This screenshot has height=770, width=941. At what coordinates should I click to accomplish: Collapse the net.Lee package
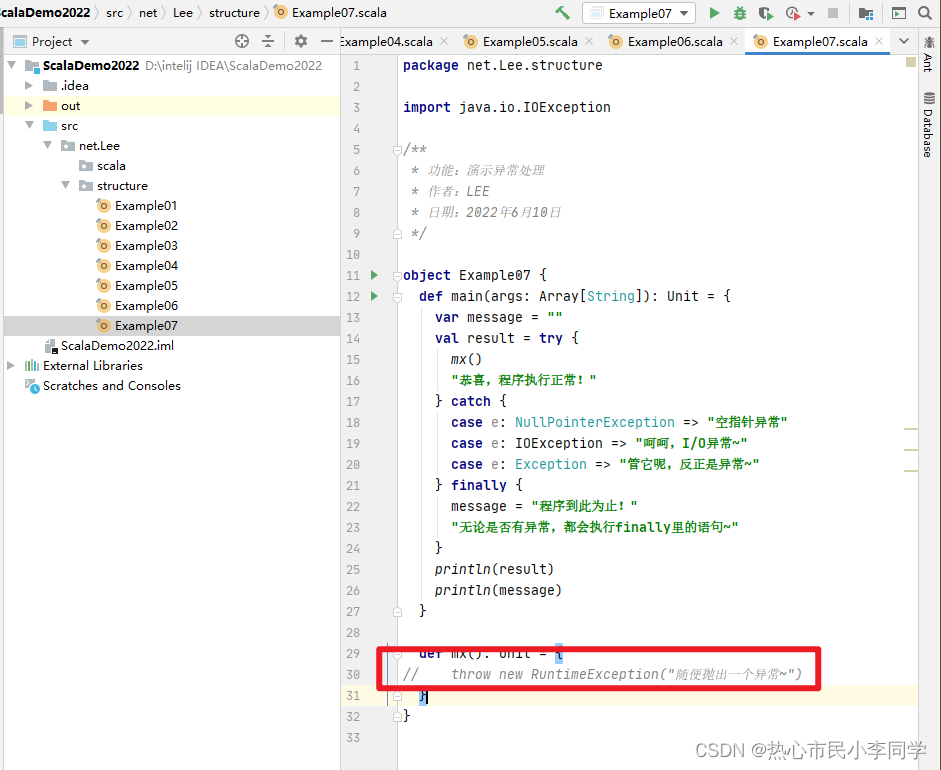point(47,145)
